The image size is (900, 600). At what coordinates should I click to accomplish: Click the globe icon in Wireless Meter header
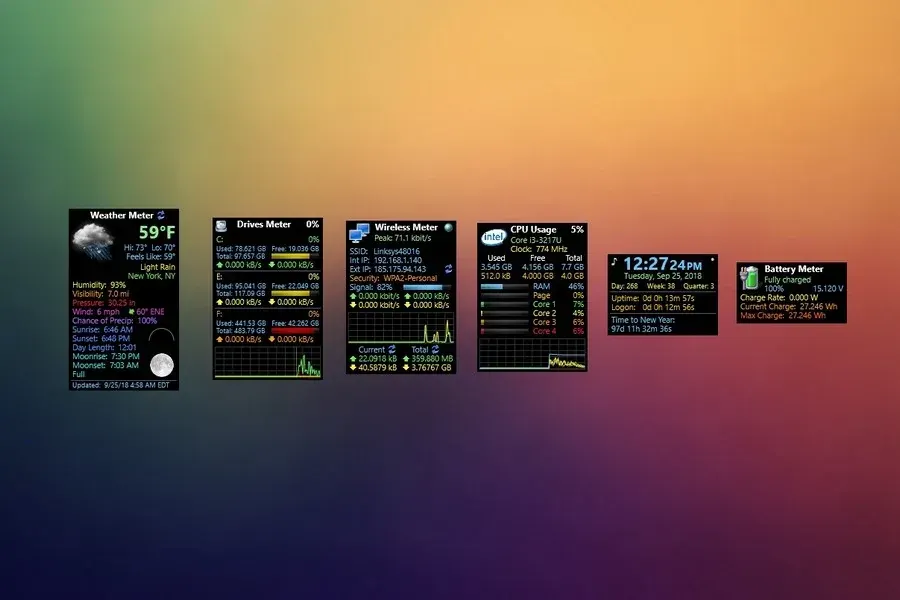tap(448, 228)
